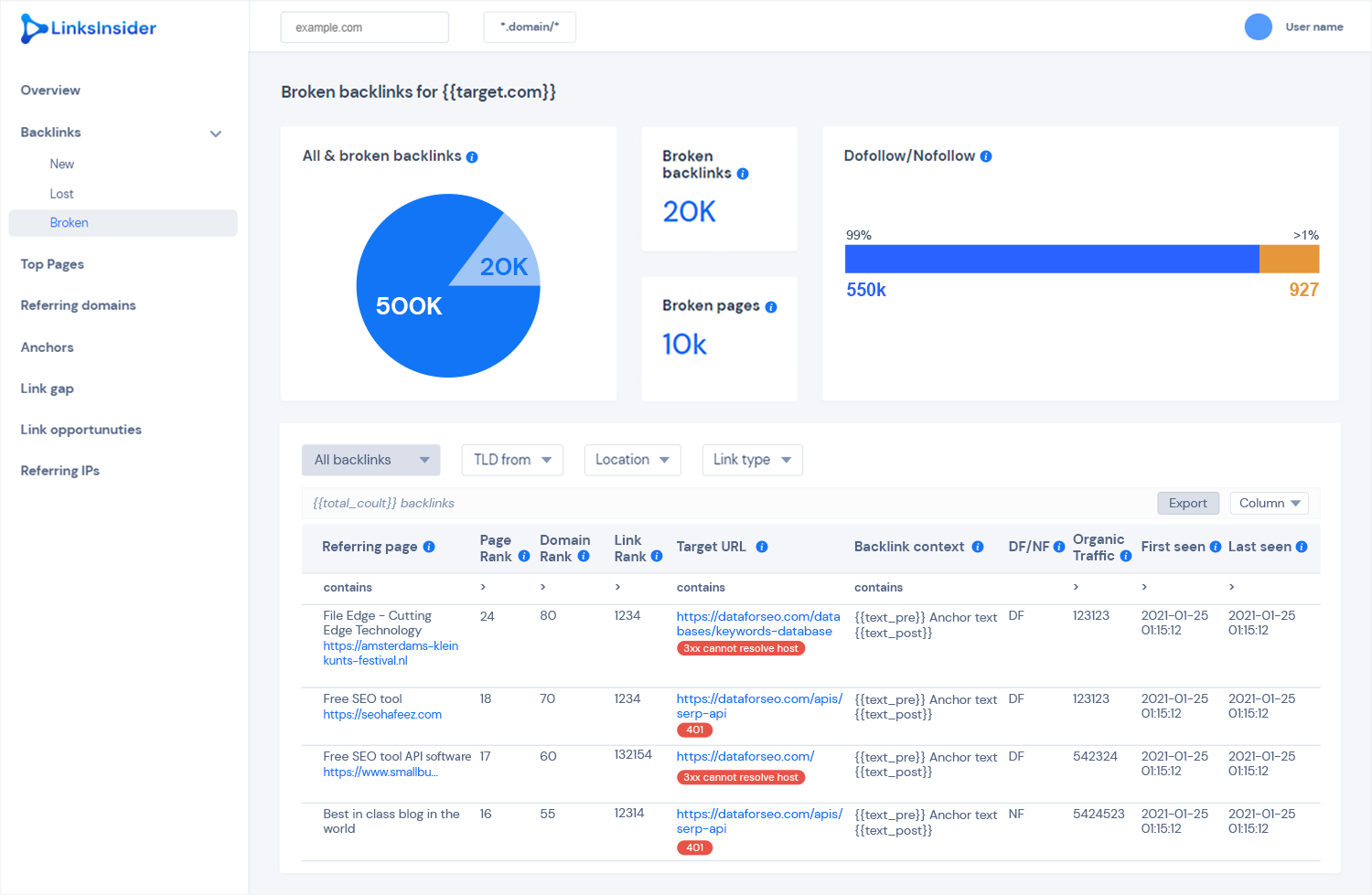Click info icon beside Dofollow/Nofollow
The image size is (1372, 895).
pyautogui.click(x=986, y=156)
